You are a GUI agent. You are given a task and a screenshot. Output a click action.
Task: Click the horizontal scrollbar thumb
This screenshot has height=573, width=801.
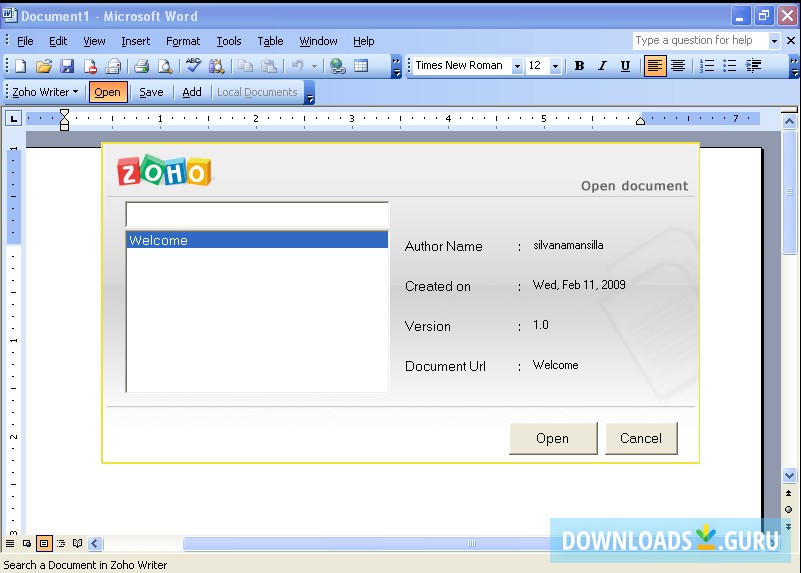[470, 543]
